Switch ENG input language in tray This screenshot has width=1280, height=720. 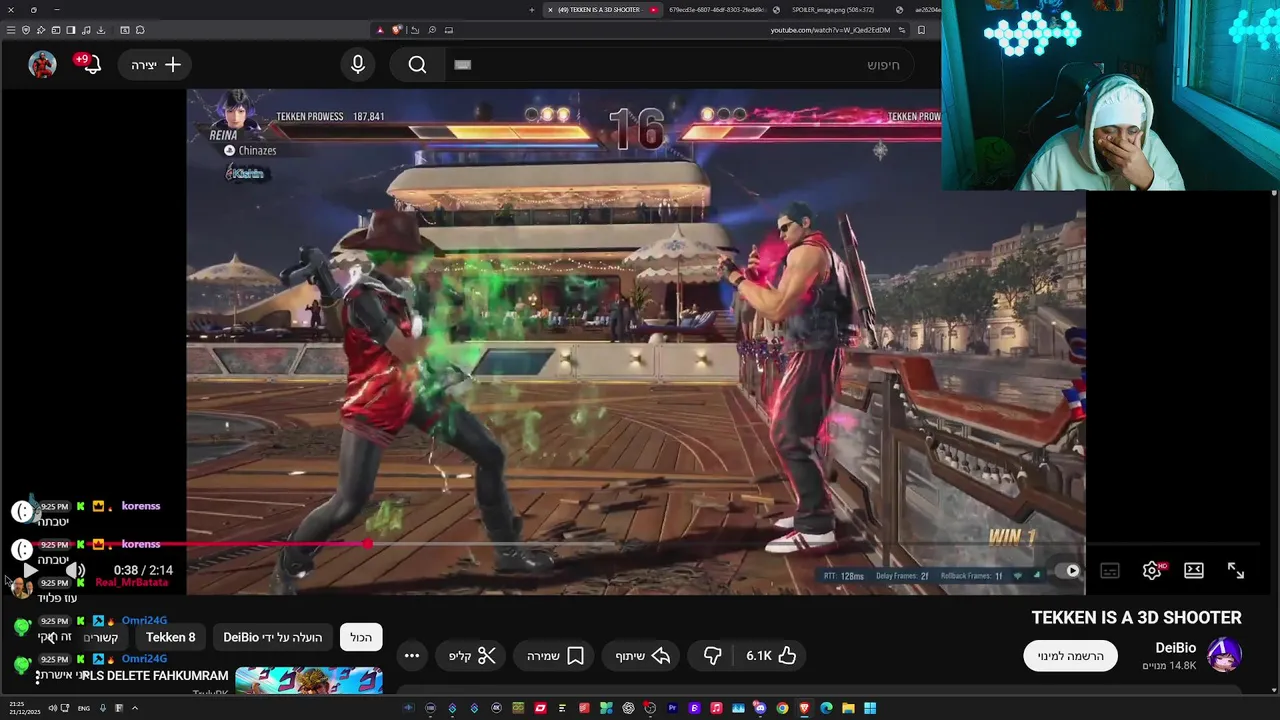pyautogui.click(x=84, y=708)
